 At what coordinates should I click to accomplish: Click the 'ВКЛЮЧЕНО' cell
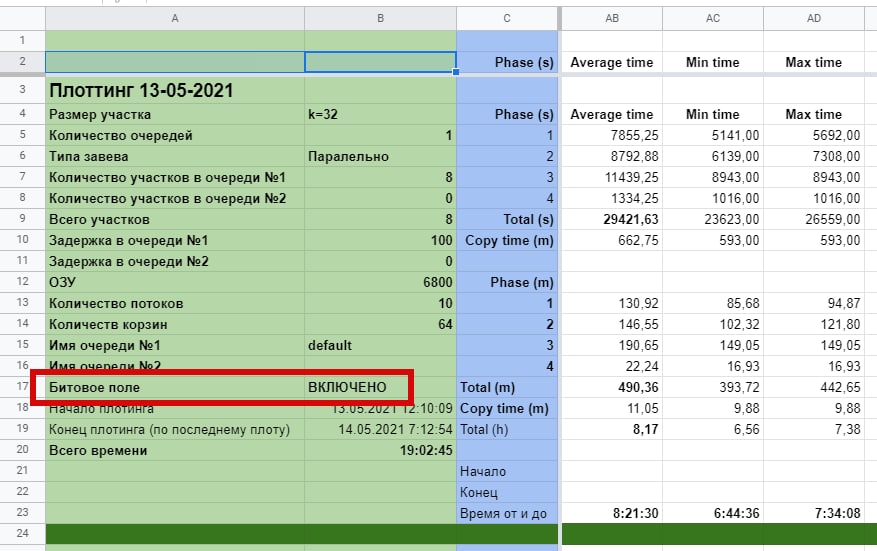[380, 387]
